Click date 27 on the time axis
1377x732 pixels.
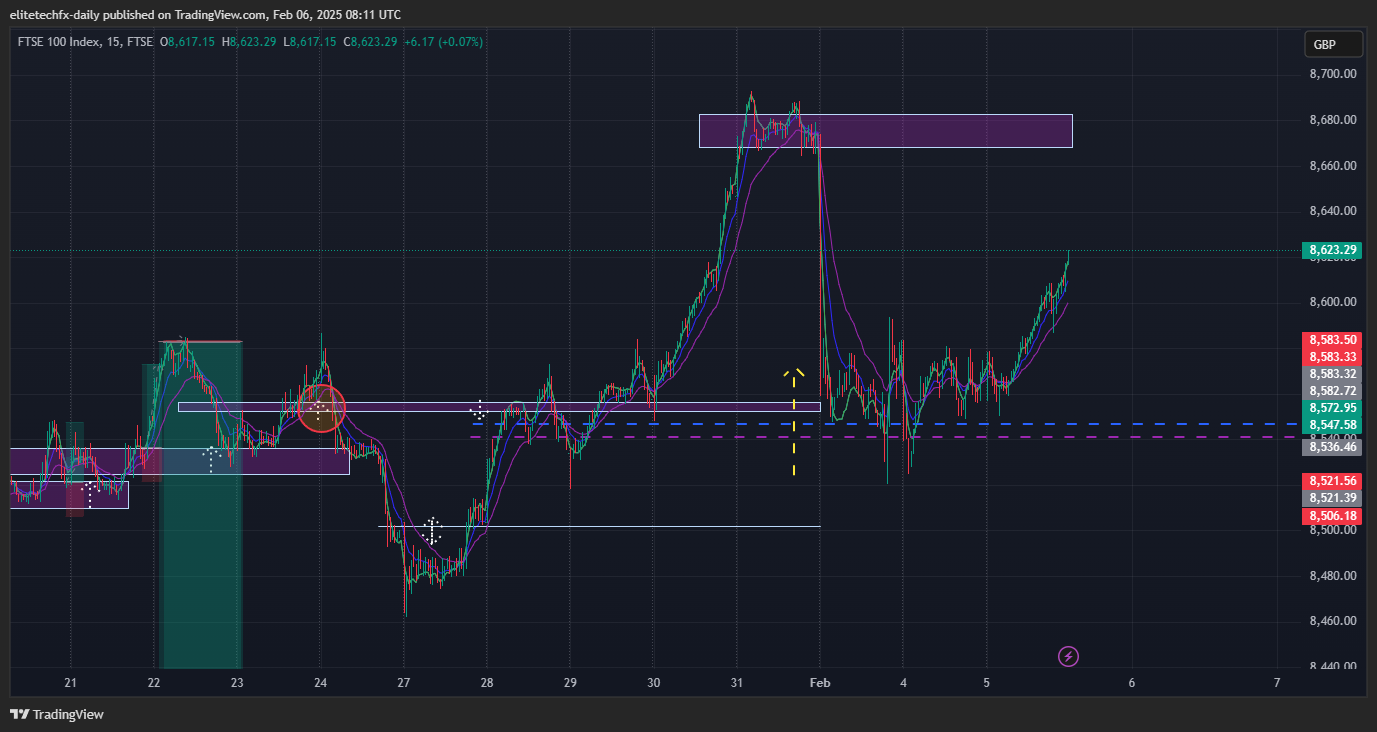pyautogui.click(x=403, y=683)
